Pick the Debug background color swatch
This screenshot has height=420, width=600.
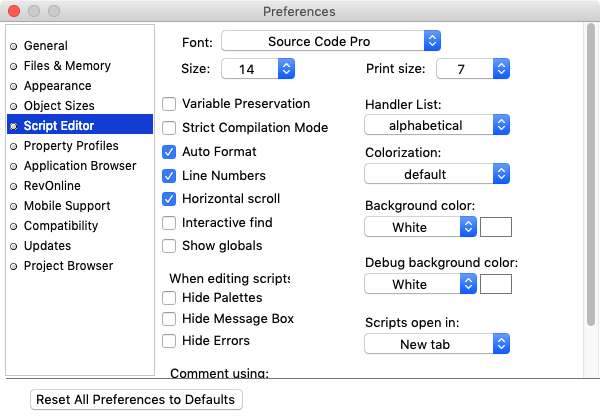496,284
